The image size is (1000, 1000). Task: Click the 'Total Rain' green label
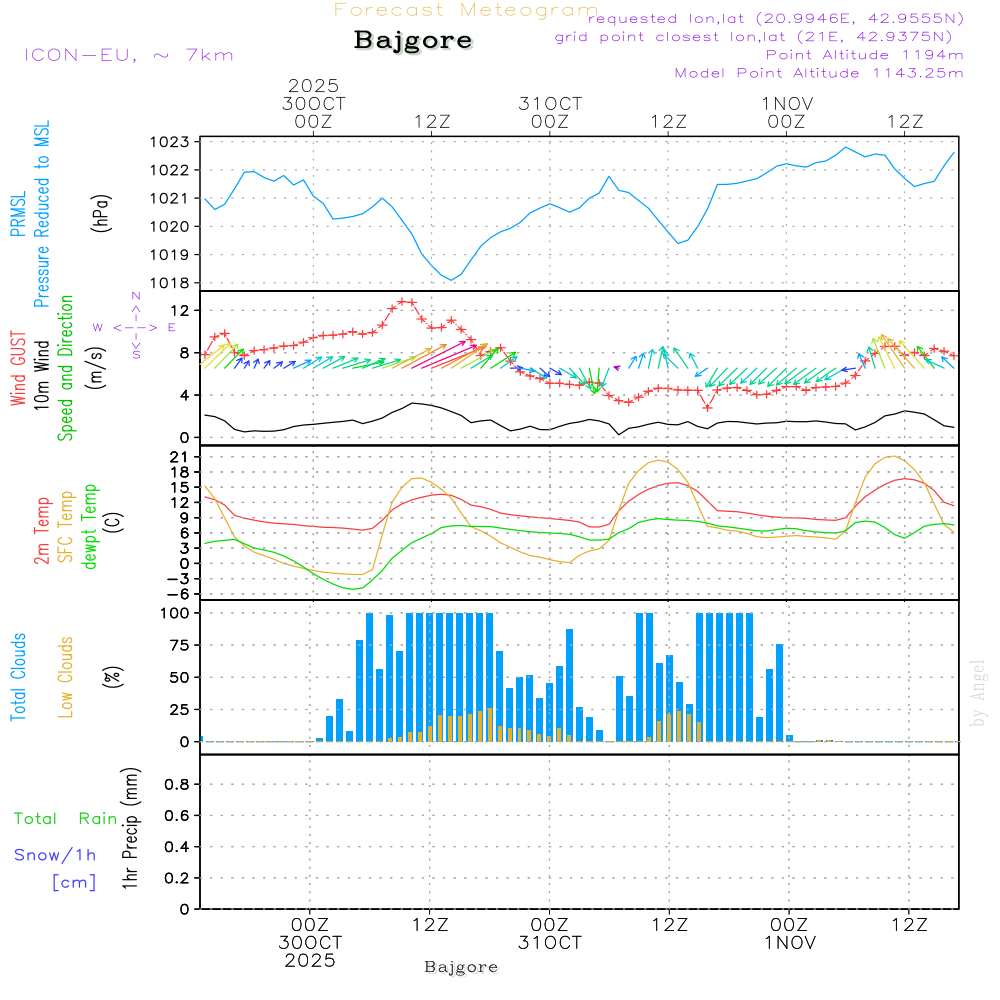66,818
